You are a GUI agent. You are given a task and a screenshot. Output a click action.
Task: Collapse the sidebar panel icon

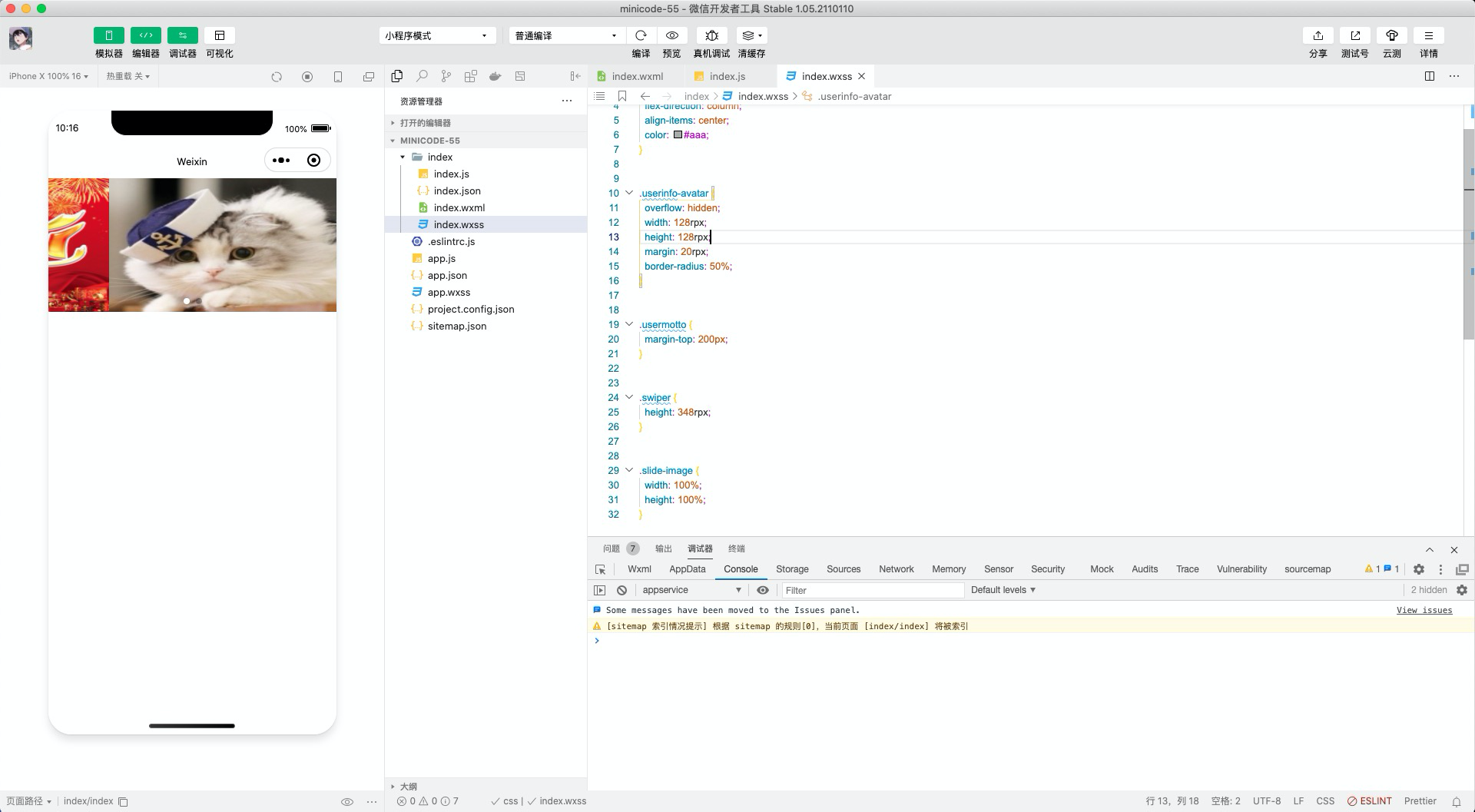coord(575,76)
